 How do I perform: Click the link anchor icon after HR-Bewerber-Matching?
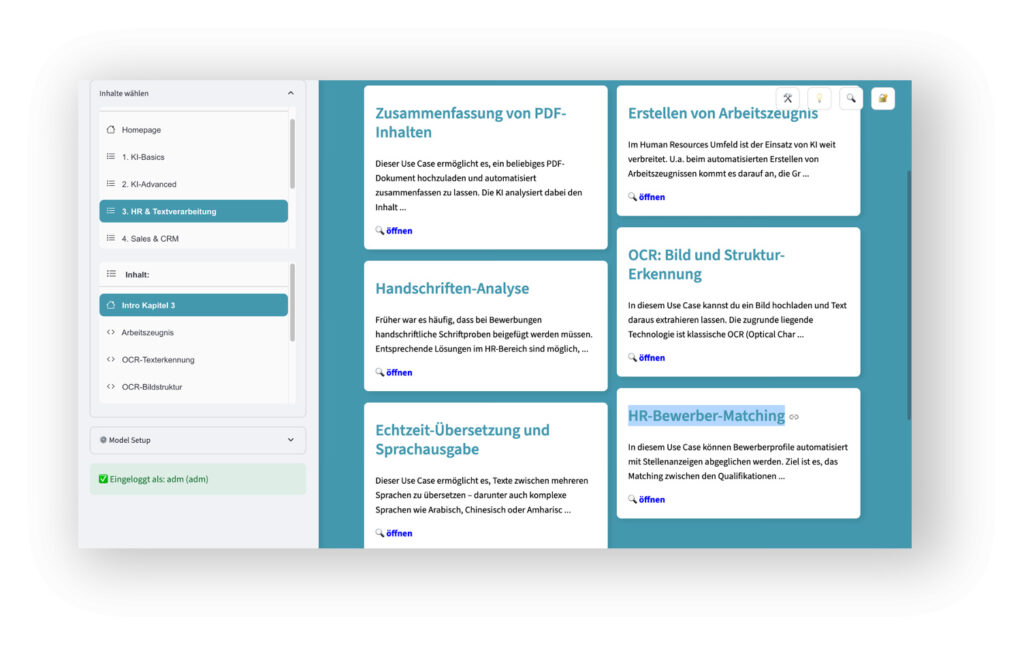[x=794, y=417]
